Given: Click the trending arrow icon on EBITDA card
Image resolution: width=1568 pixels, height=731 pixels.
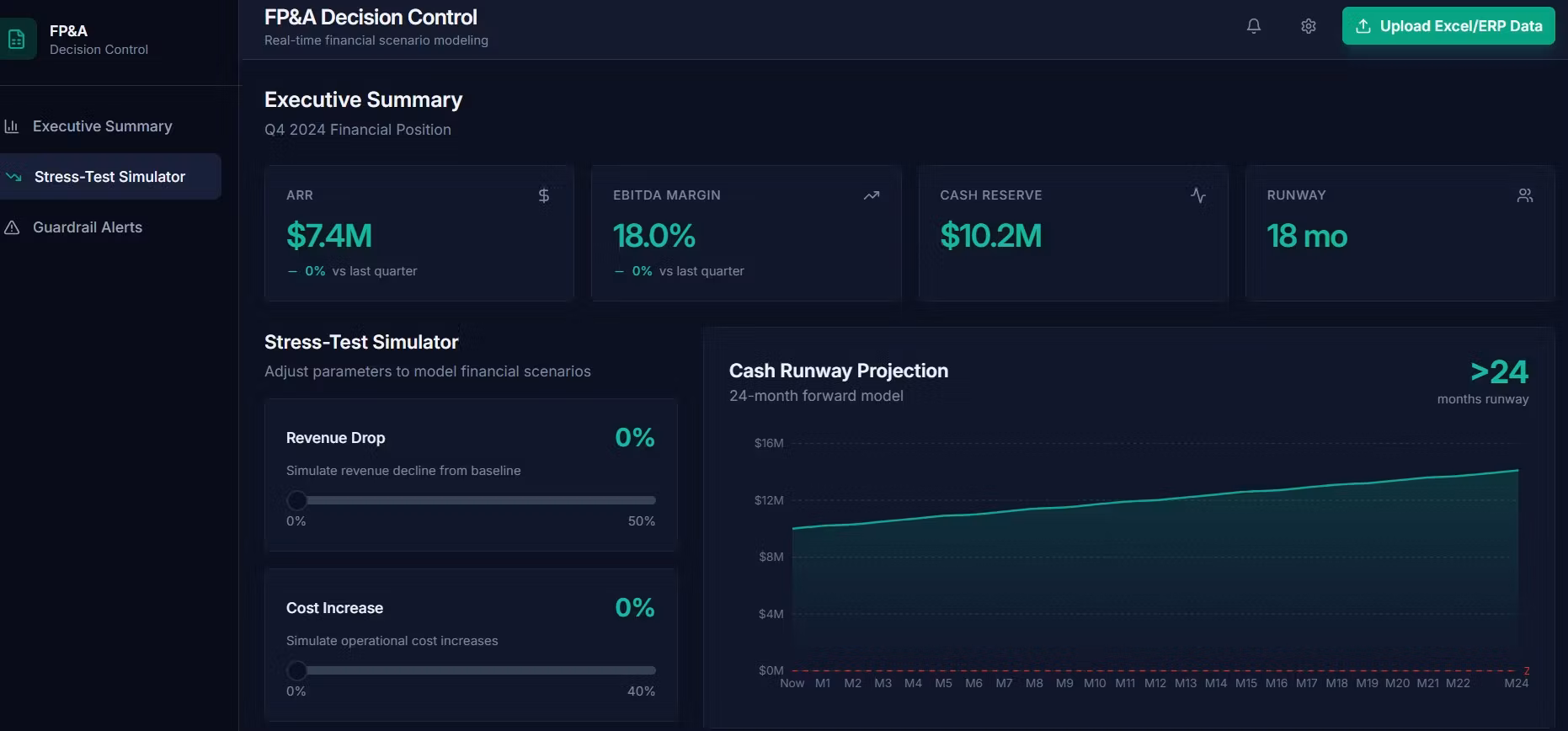Looking at the screenshot, I should (871, 195).
